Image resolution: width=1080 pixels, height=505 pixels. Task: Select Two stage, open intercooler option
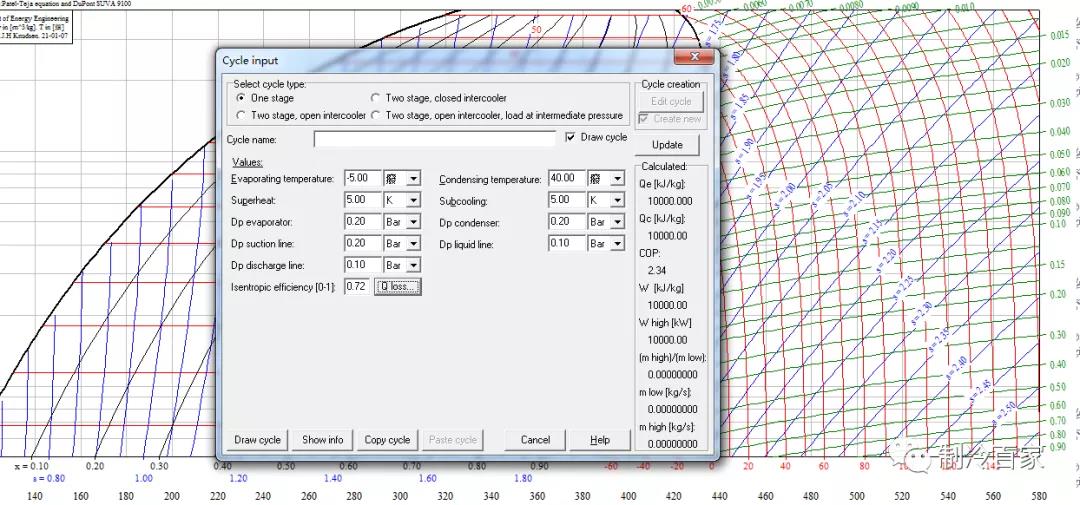pyautogui.click(x=240, y=116)
